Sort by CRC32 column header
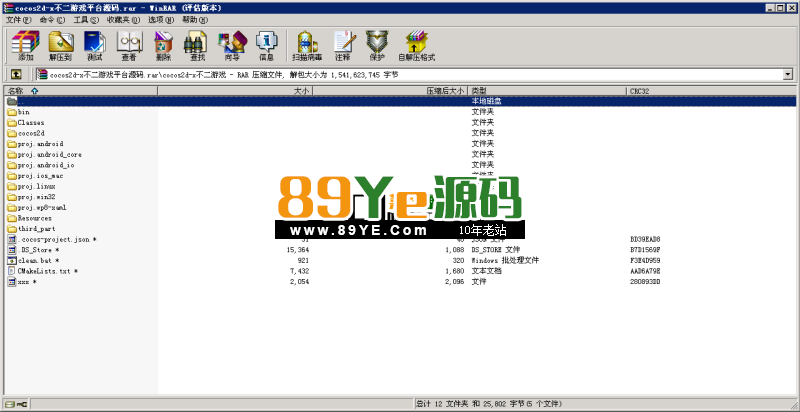The height and width of the screenshot is (412, 800). (x=711, y=91)
